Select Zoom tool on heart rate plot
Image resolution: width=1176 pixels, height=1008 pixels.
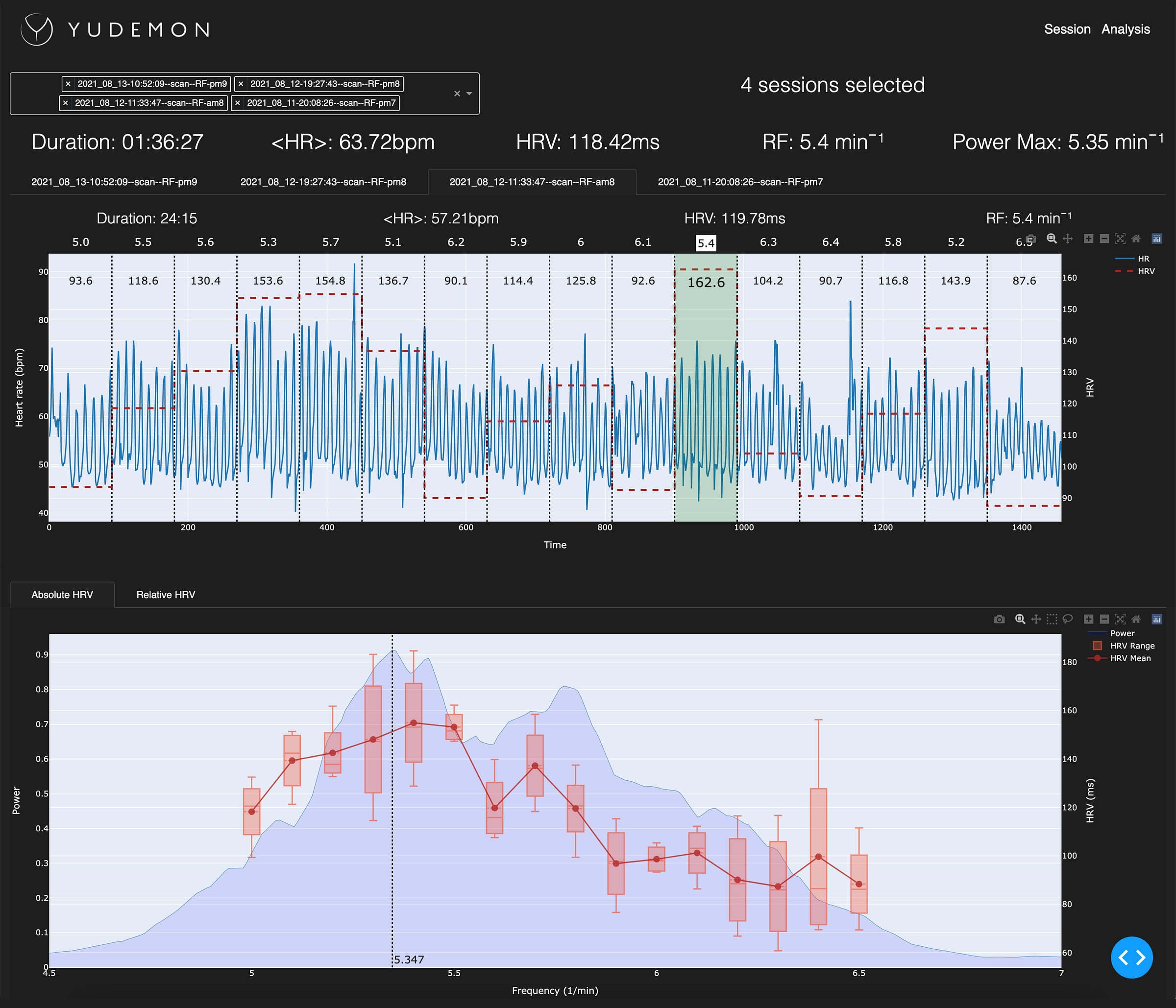(1052, 239)
